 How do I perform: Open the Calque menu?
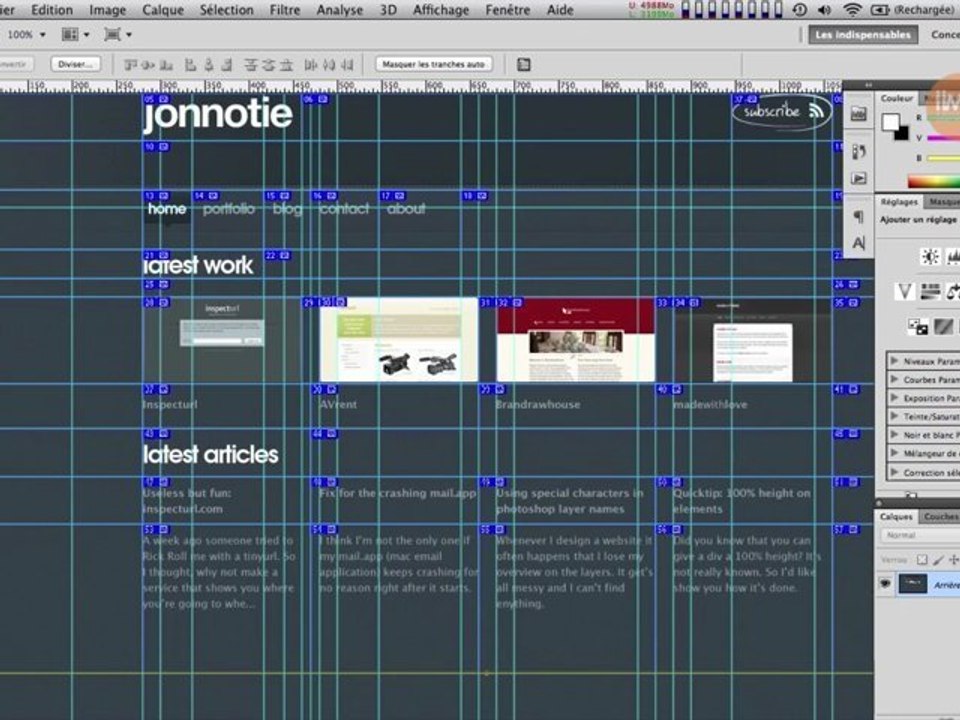tap(163, 10)
